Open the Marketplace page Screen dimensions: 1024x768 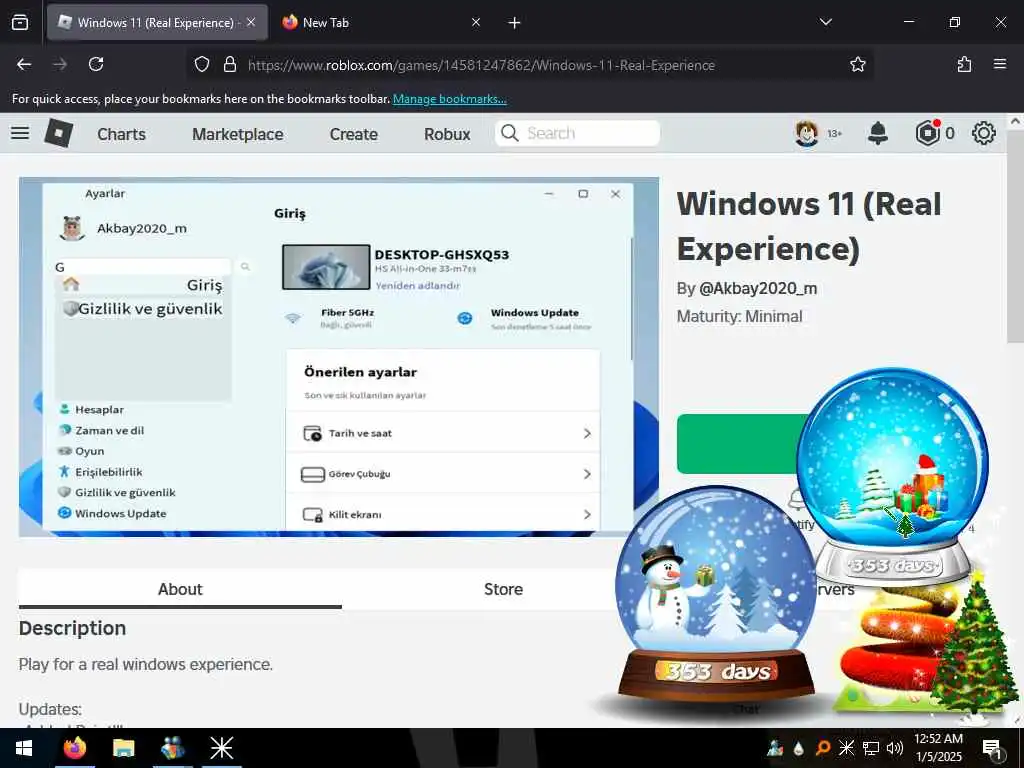[238, 134]
